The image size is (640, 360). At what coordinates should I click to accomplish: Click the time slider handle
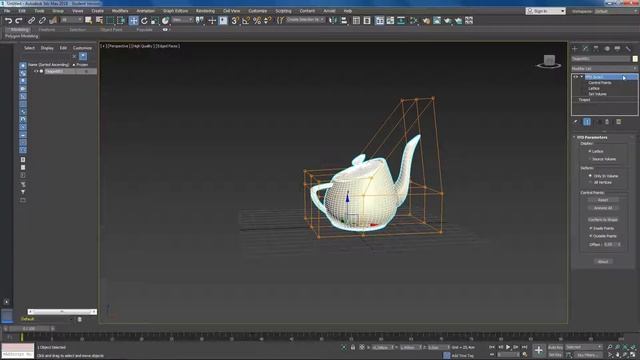[x=29, y=328]
